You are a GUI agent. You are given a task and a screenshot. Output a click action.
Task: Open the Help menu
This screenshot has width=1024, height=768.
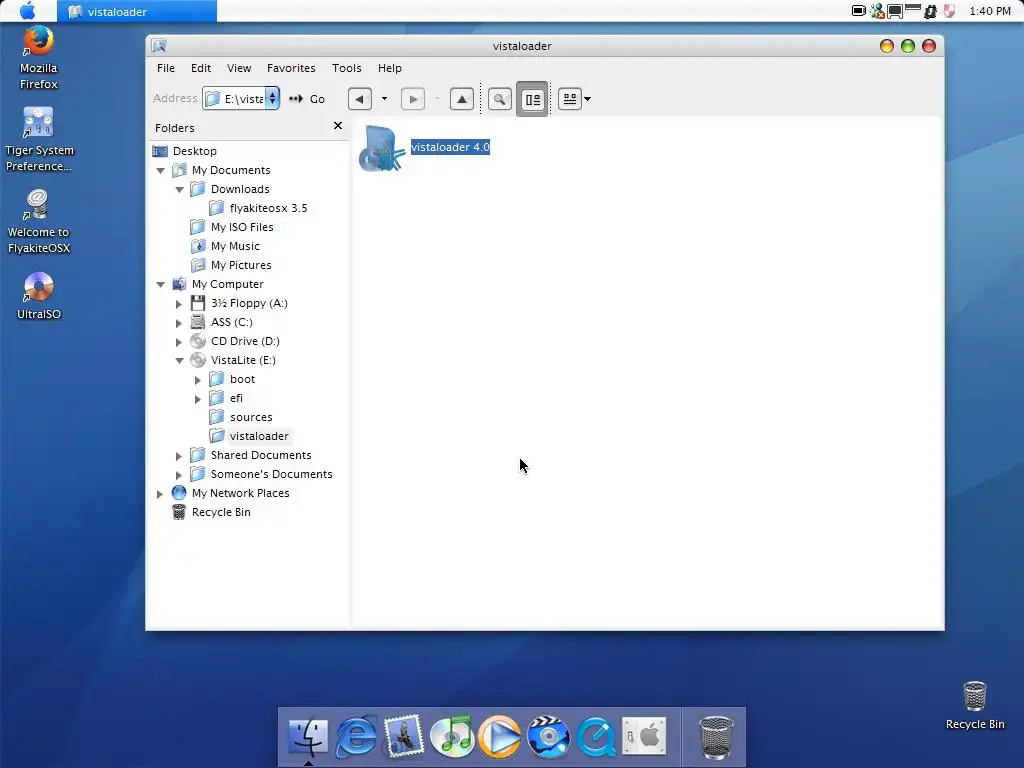coord(390,68)
